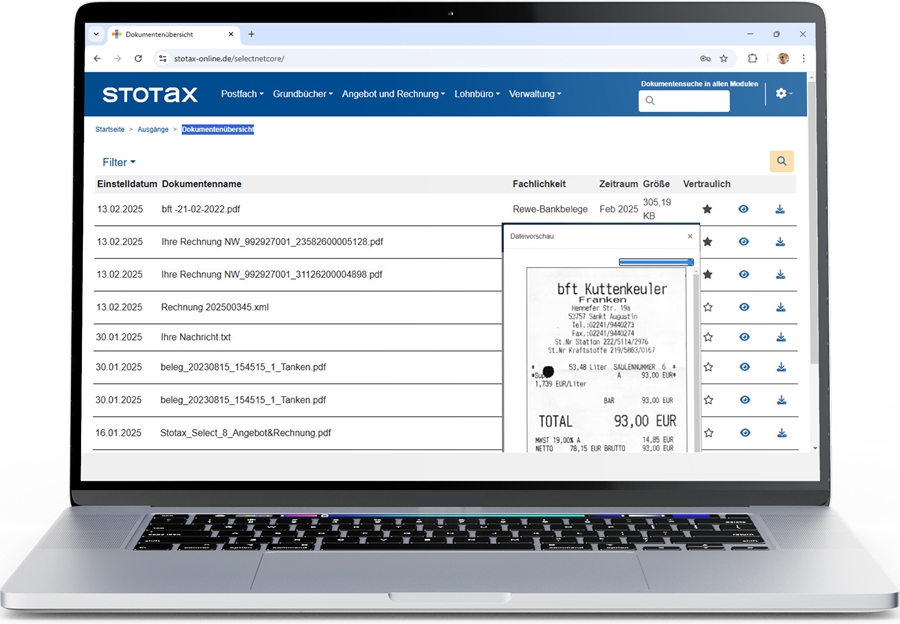Click the STOTAX logo
This screenshot has height=624, width=900.
pyautogui.click(x=150, y=94)
